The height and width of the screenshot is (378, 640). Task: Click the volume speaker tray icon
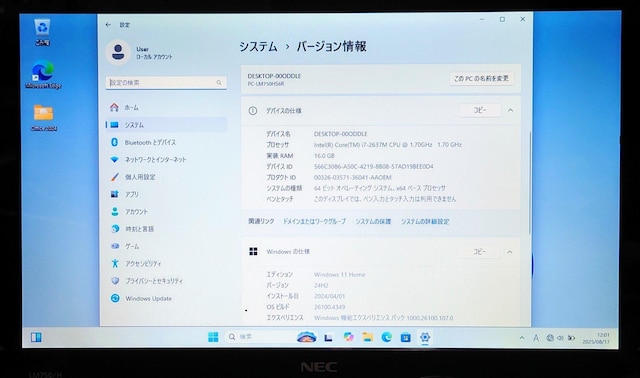(x=560, y=338)
